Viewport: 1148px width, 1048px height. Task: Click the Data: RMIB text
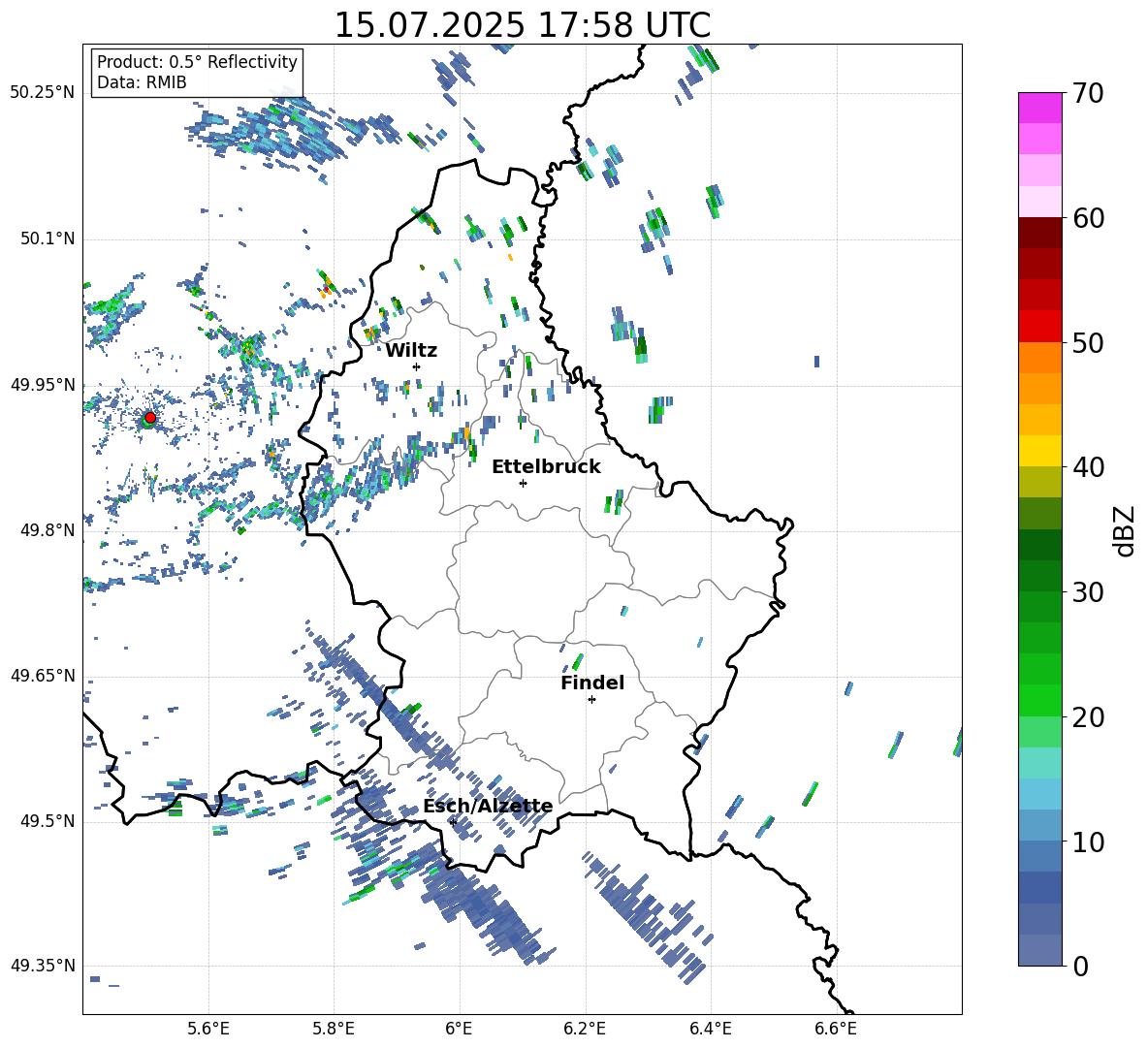pos(142,82)
